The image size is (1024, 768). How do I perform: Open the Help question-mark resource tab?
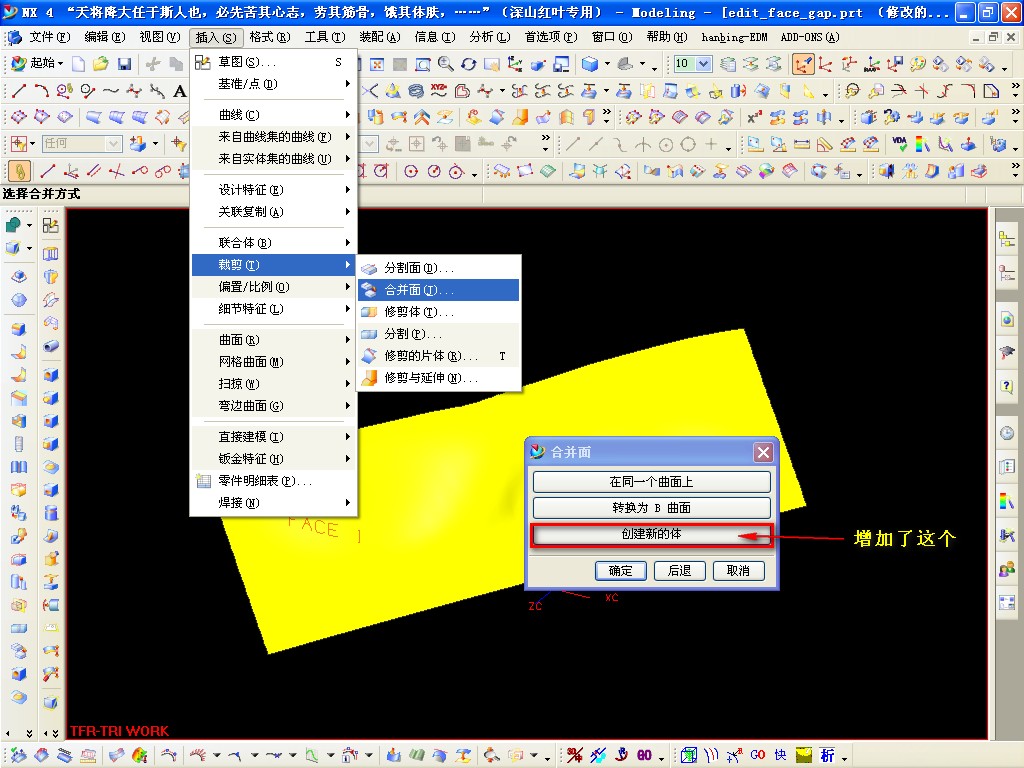coord(1006,385)
